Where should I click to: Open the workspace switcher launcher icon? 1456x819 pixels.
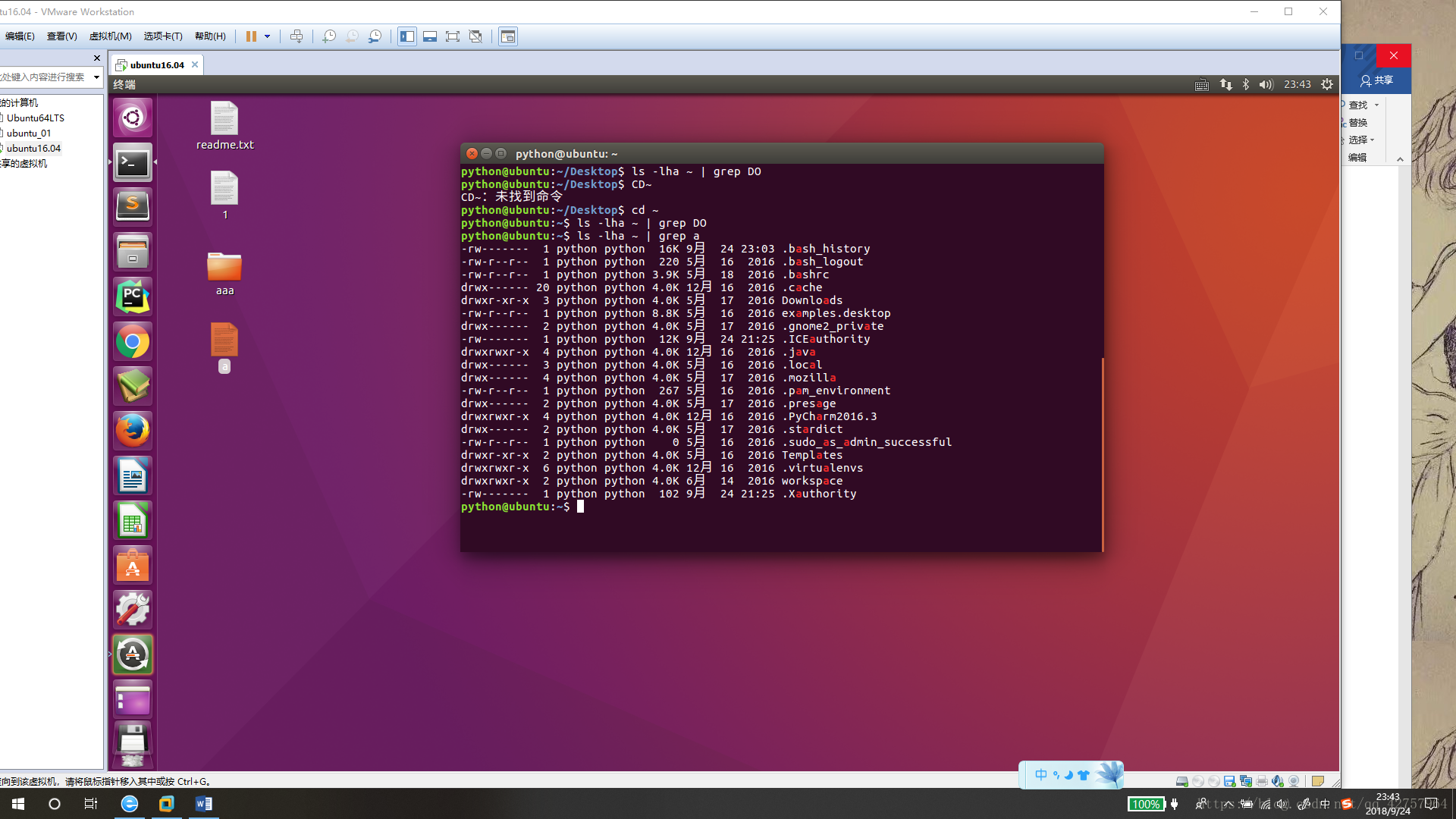click(133, 699)
